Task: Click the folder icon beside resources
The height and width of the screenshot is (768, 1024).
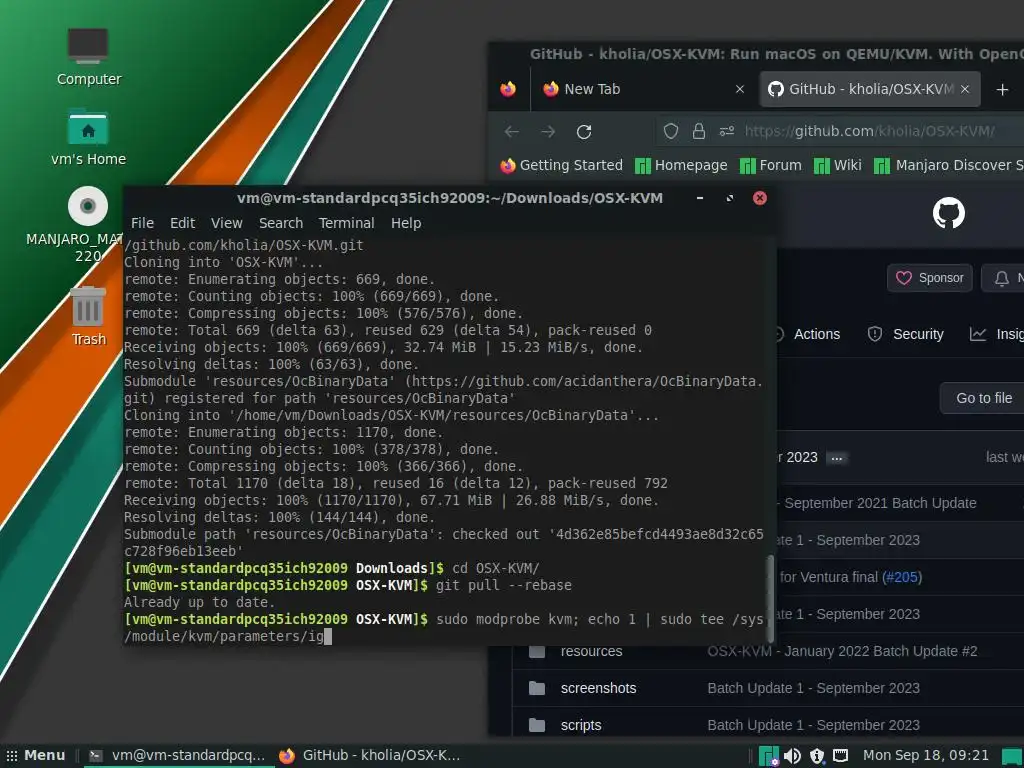Action: (537, 651)
